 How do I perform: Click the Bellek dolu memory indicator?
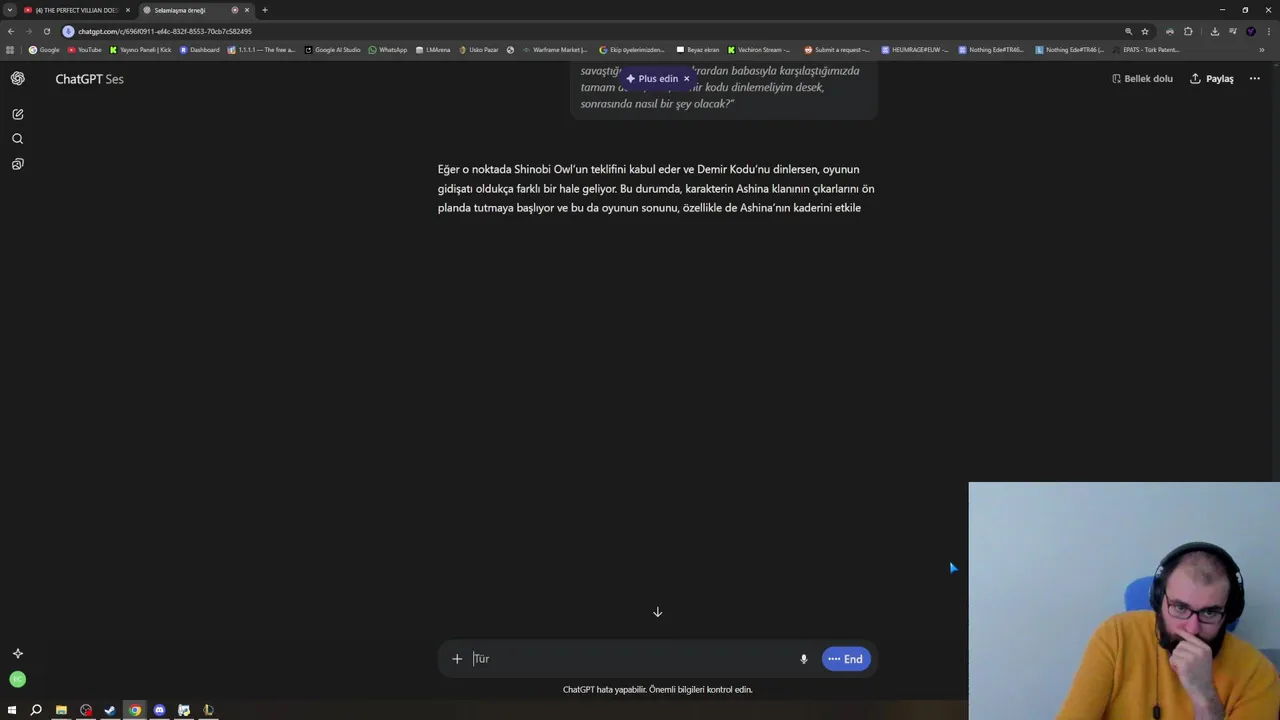click(x=1142, y=79)
